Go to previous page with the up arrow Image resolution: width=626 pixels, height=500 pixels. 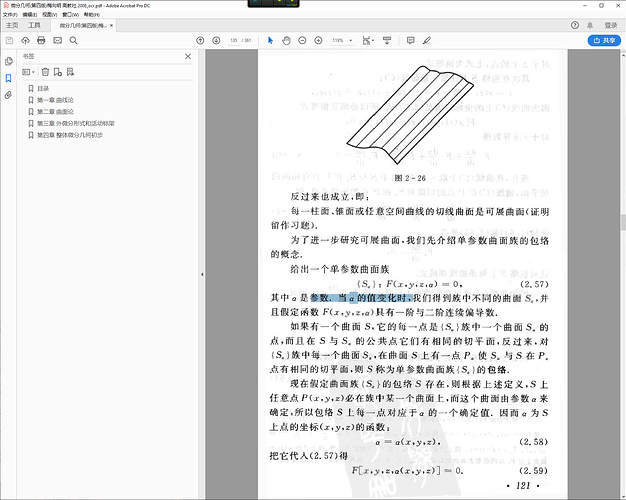200,40
